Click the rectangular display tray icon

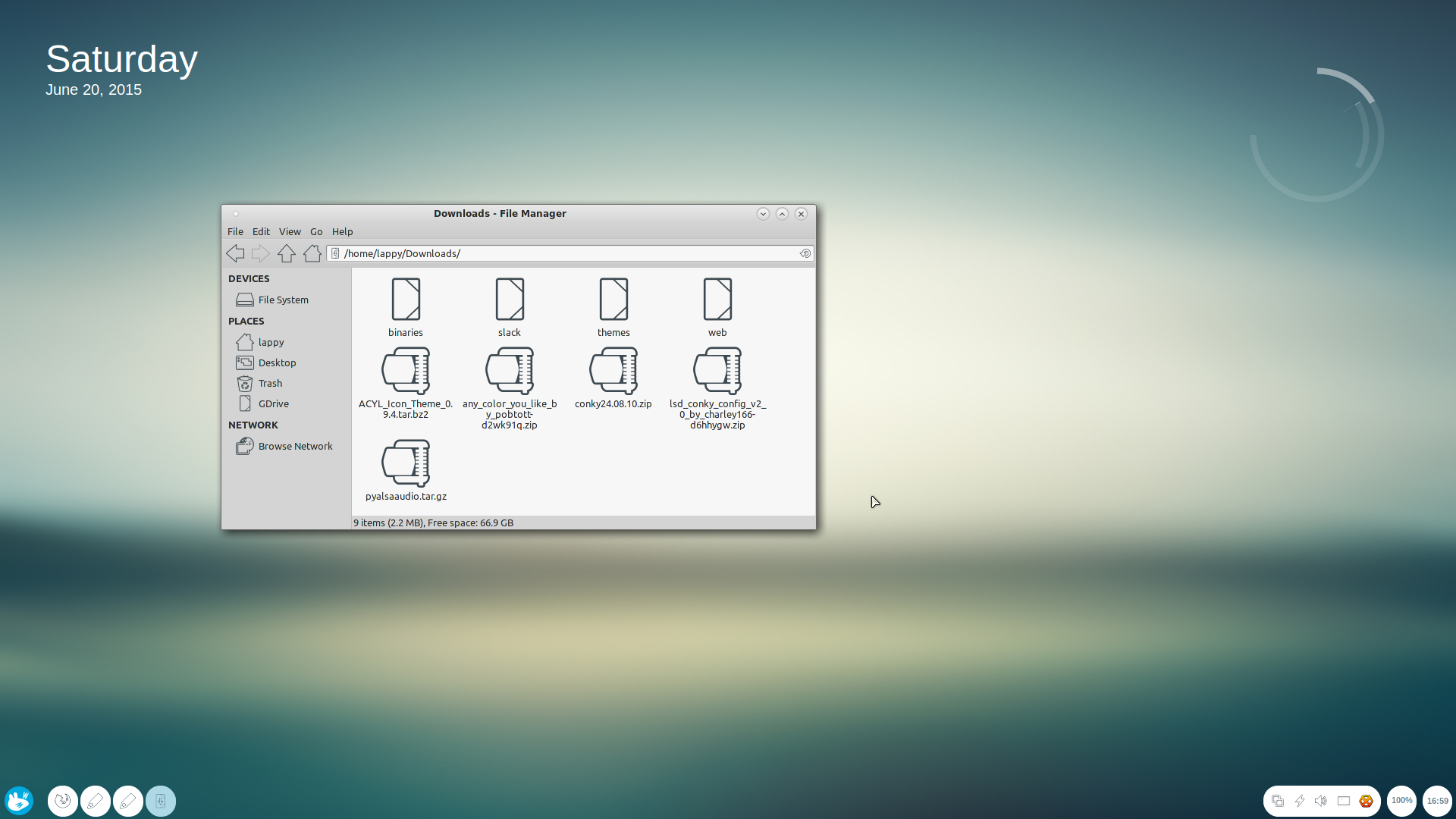[x=1344, y=801]
